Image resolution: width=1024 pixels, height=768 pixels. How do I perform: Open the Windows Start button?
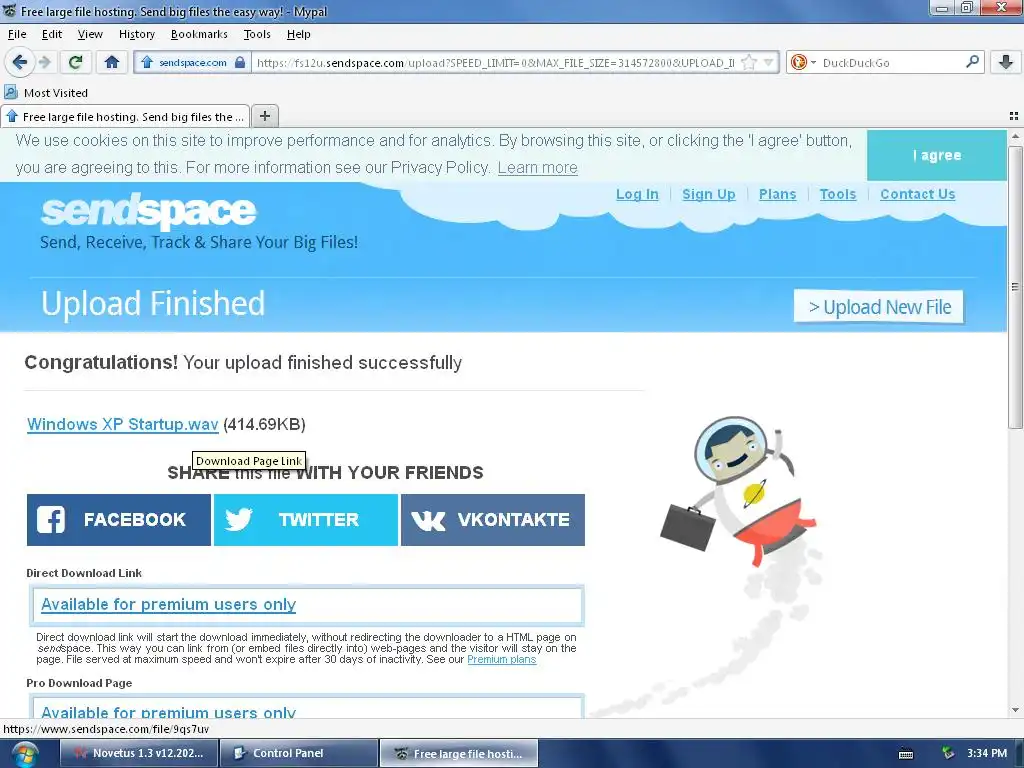24,754
